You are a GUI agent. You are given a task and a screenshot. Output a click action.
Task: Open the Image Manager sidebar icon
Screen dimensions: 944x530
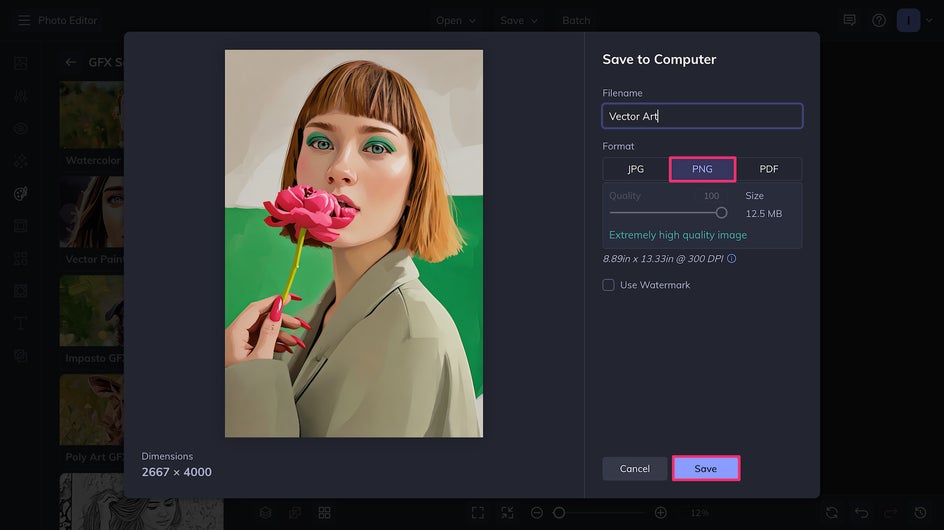point(20,63)
